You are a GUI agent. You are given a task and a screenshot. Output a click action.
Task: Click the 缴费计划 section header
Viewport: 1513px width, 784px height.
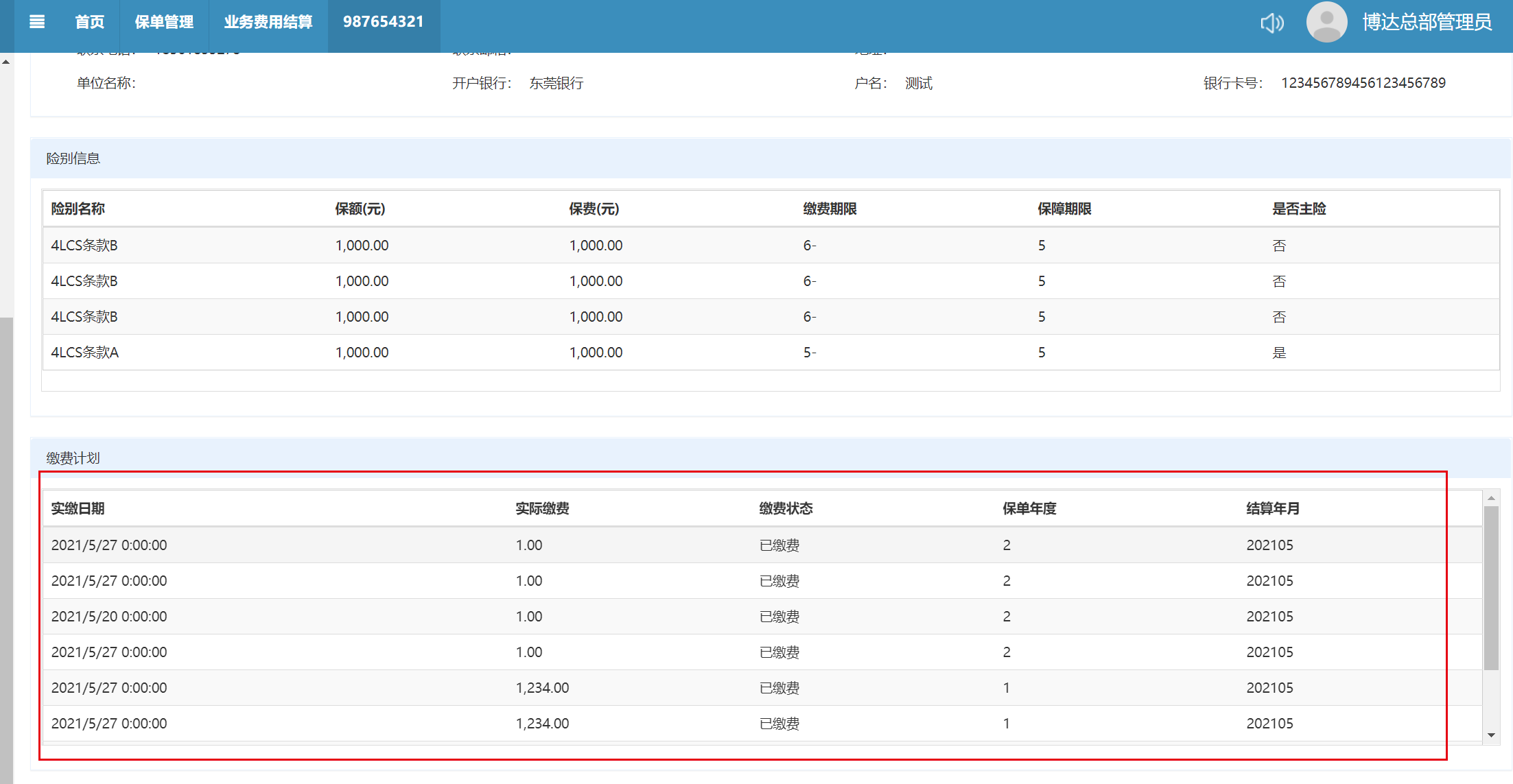(x=73, y=458)
